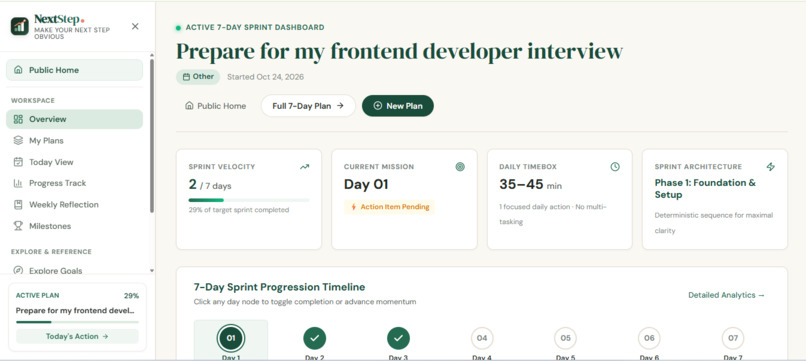Toggle Day 5 node 05
The image size is (806, 361).
(x=565, y=338)
